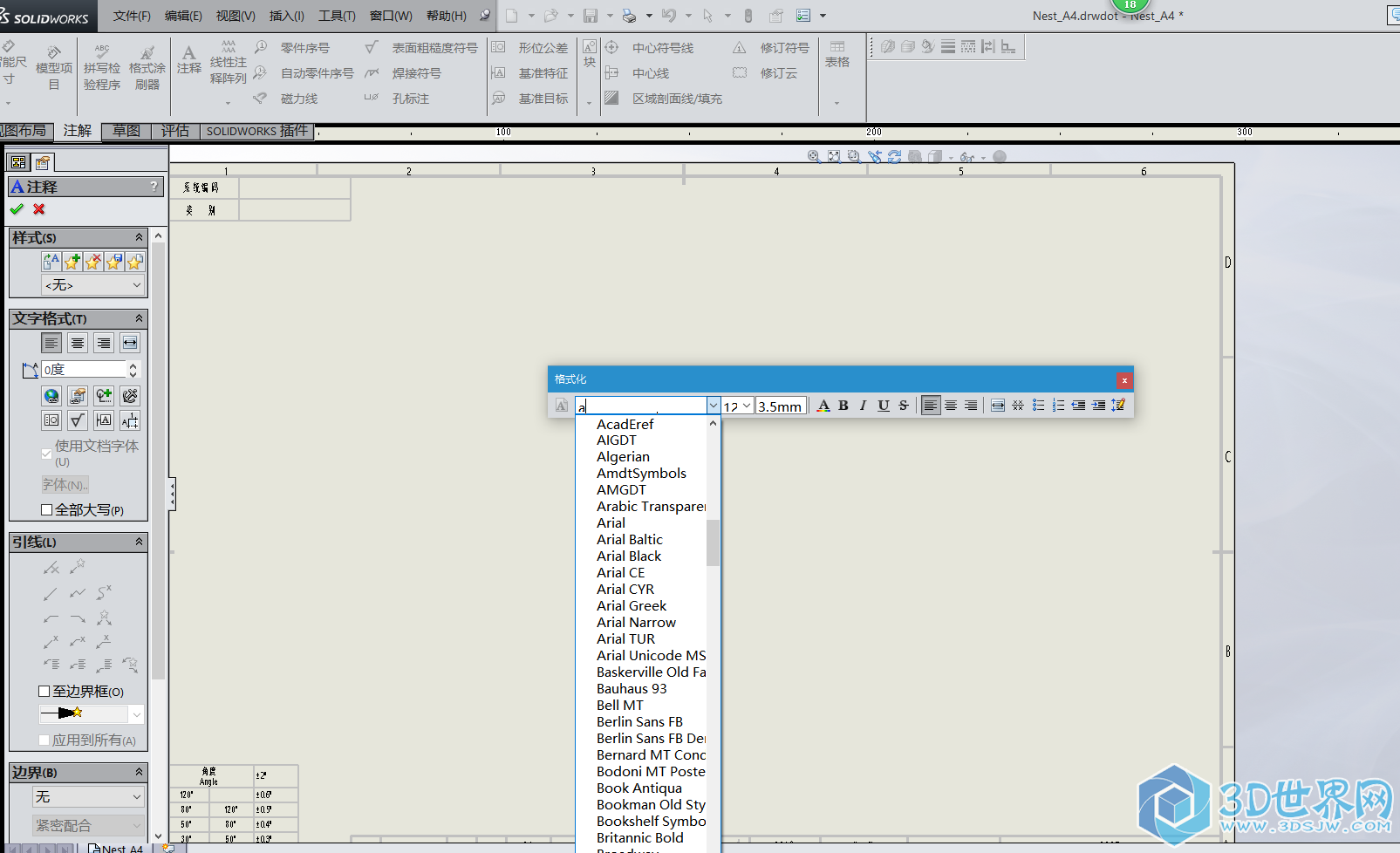Open the 文件(F) menu
This screenshot has width=1400, height=853.
[132, 16]
